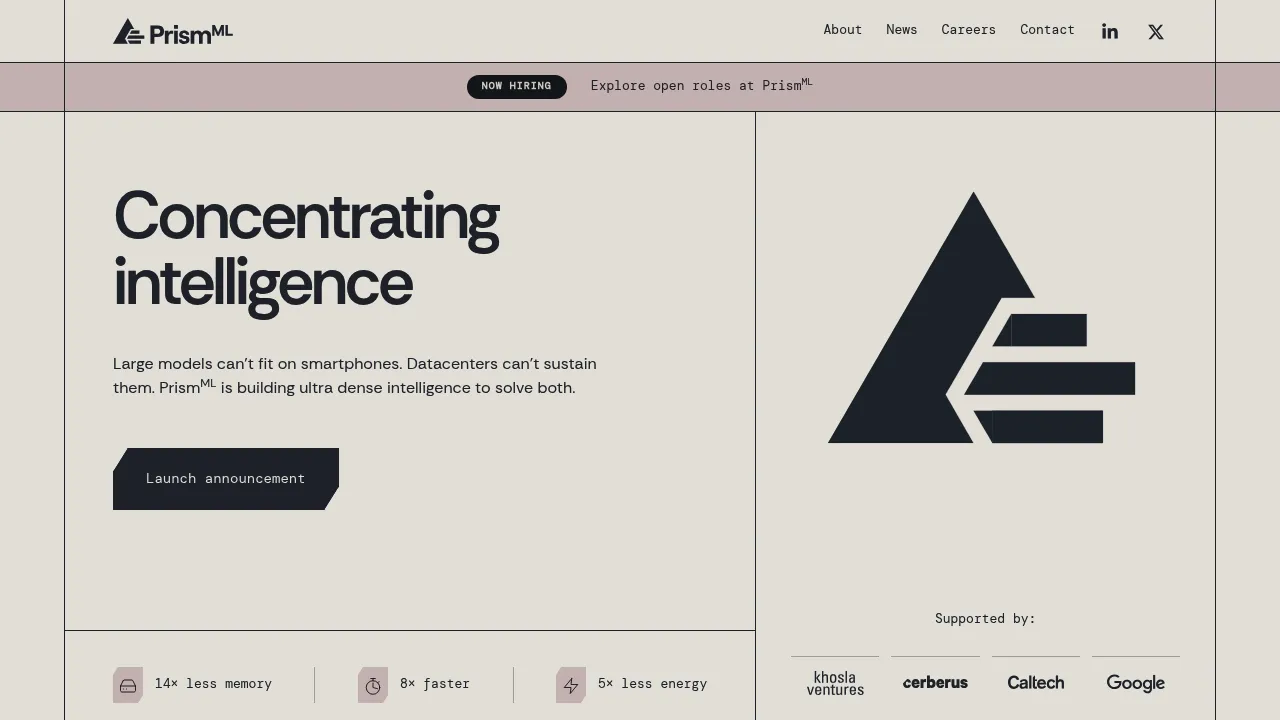Image resolution: width=1280 pixels, height=720 pixels.
Task: Click the 8× faster text
Action: [435, 684]
